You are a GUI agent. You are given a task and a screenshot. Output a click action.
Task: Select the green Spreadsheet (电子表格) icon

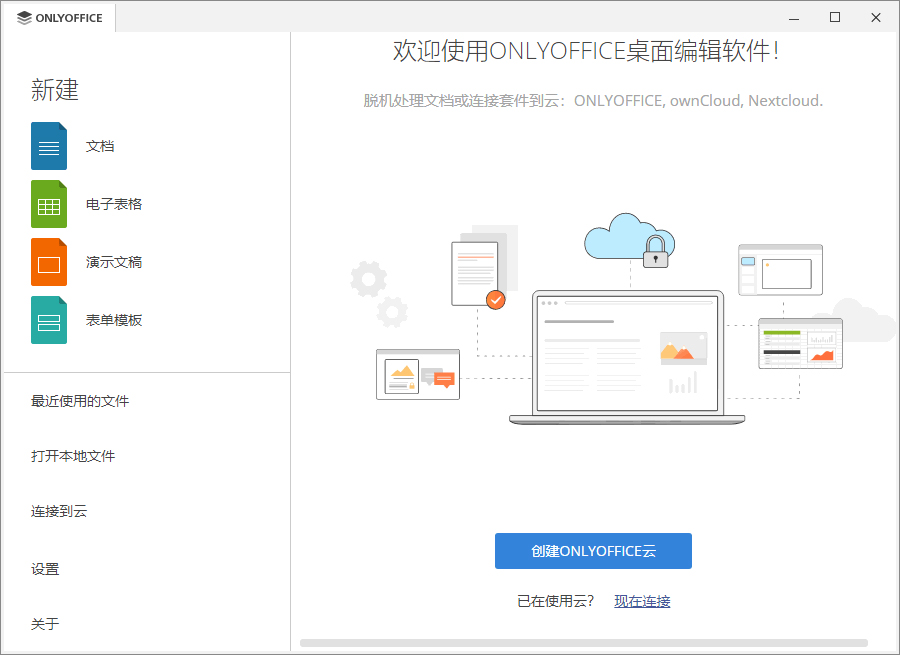coord(48,203)
